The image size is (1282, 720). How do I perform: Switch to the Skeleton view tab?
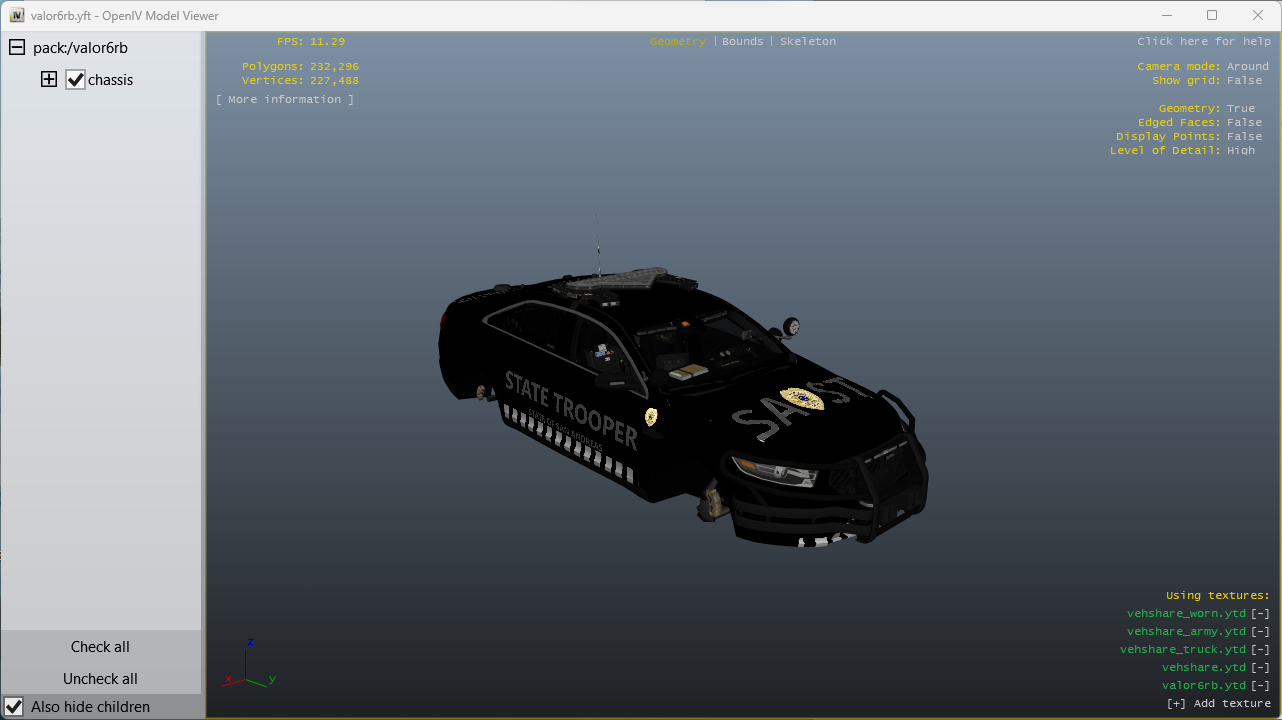807,42
